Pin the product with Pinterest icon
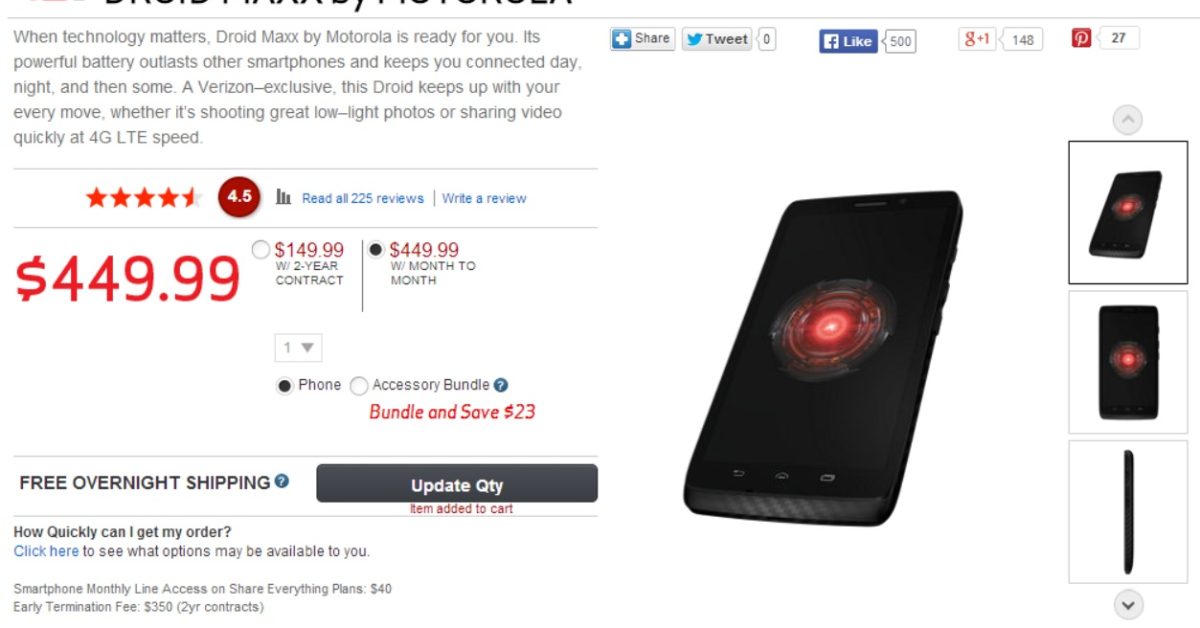 tap(1082, 38)
